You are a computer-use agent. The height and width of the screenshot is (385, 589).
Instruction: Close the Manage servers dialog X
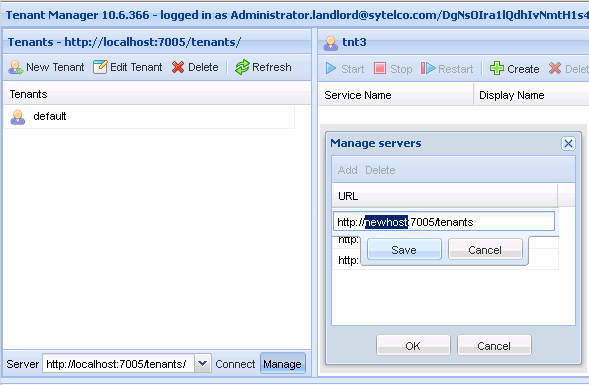coord(568,143)
